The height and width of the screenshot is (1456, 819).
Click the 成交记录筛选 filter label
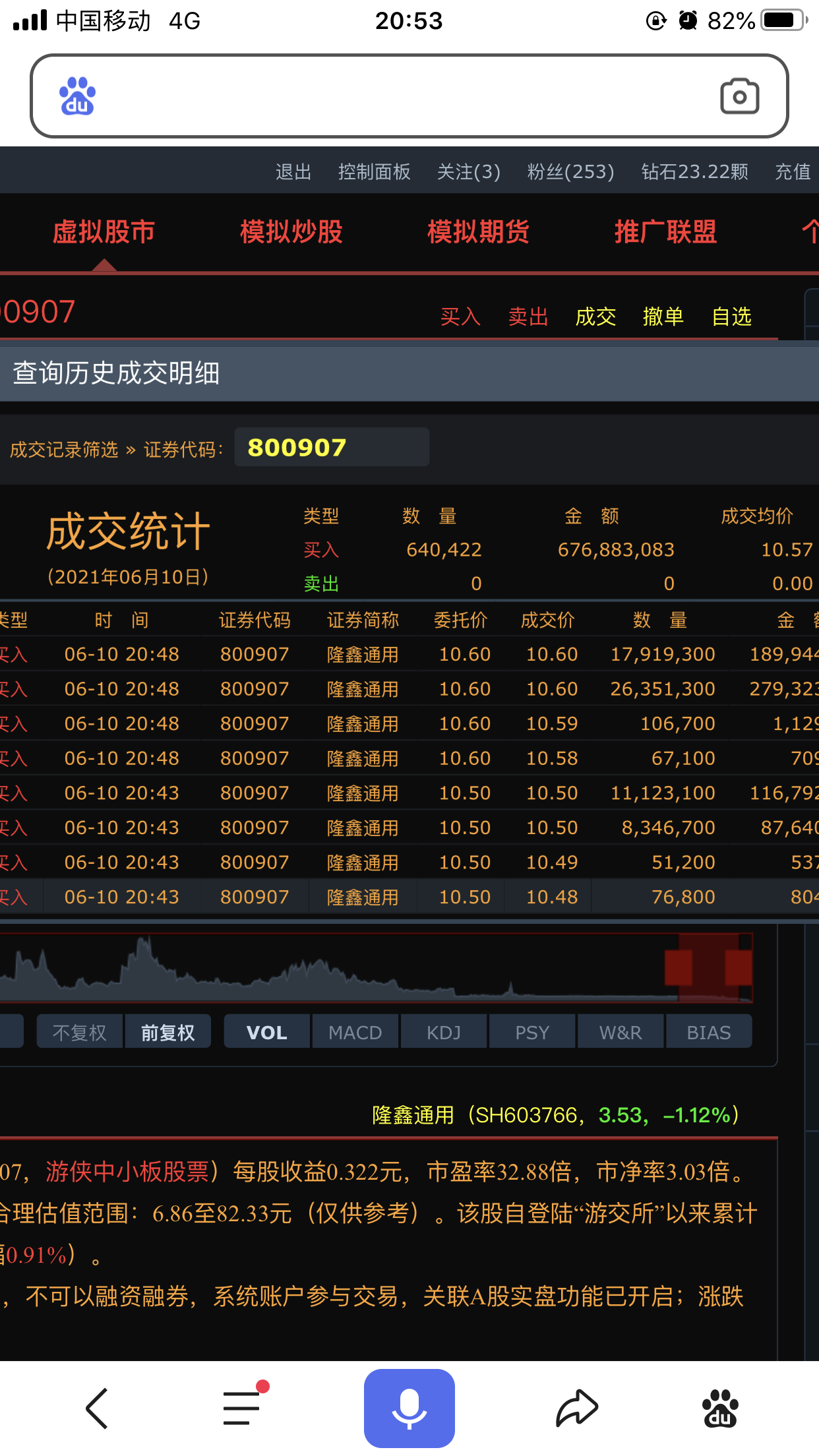64,450
